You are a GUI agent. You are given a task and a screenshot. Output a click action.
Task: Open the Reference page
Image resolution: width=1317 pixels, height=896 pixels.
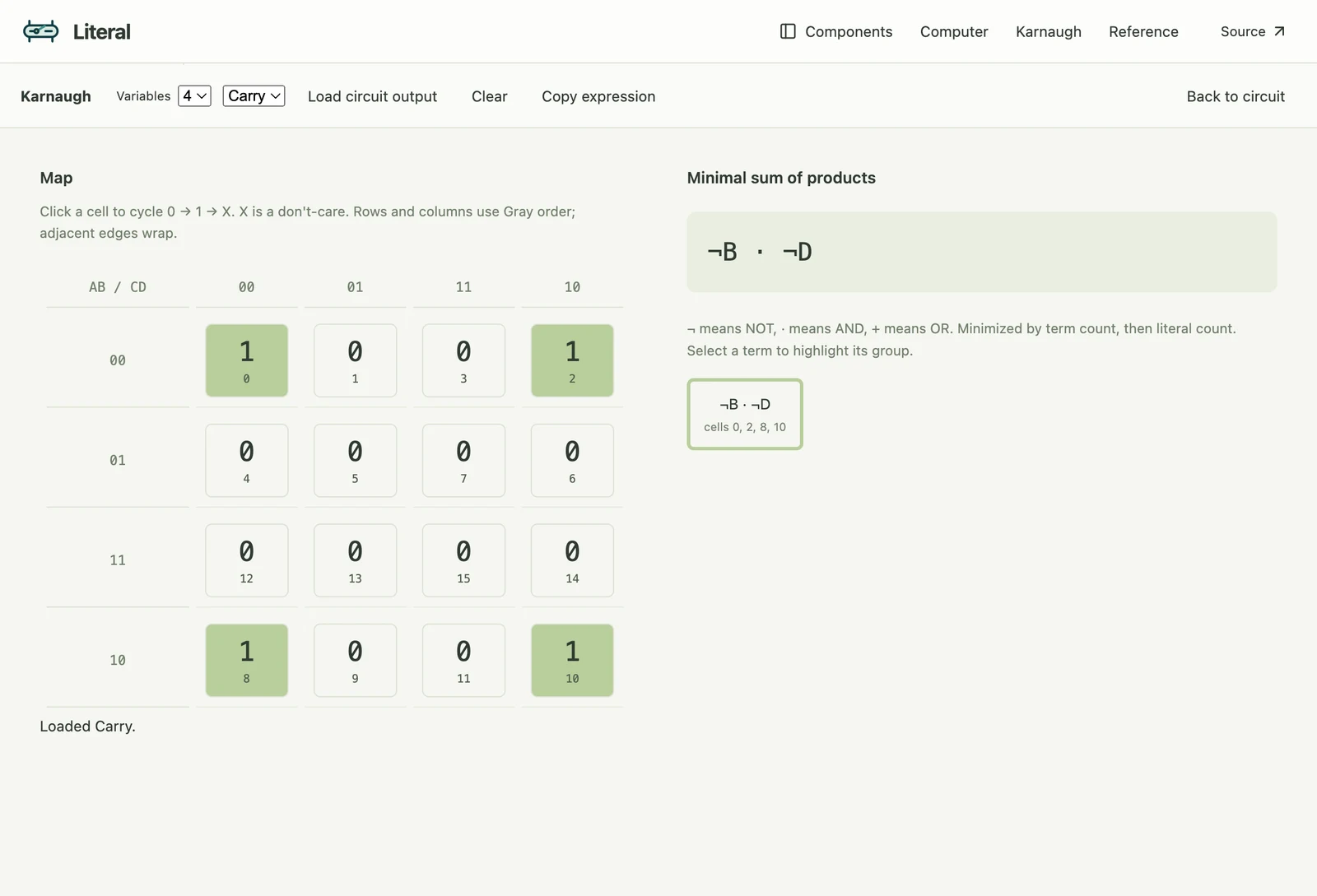pos(1143,31)
